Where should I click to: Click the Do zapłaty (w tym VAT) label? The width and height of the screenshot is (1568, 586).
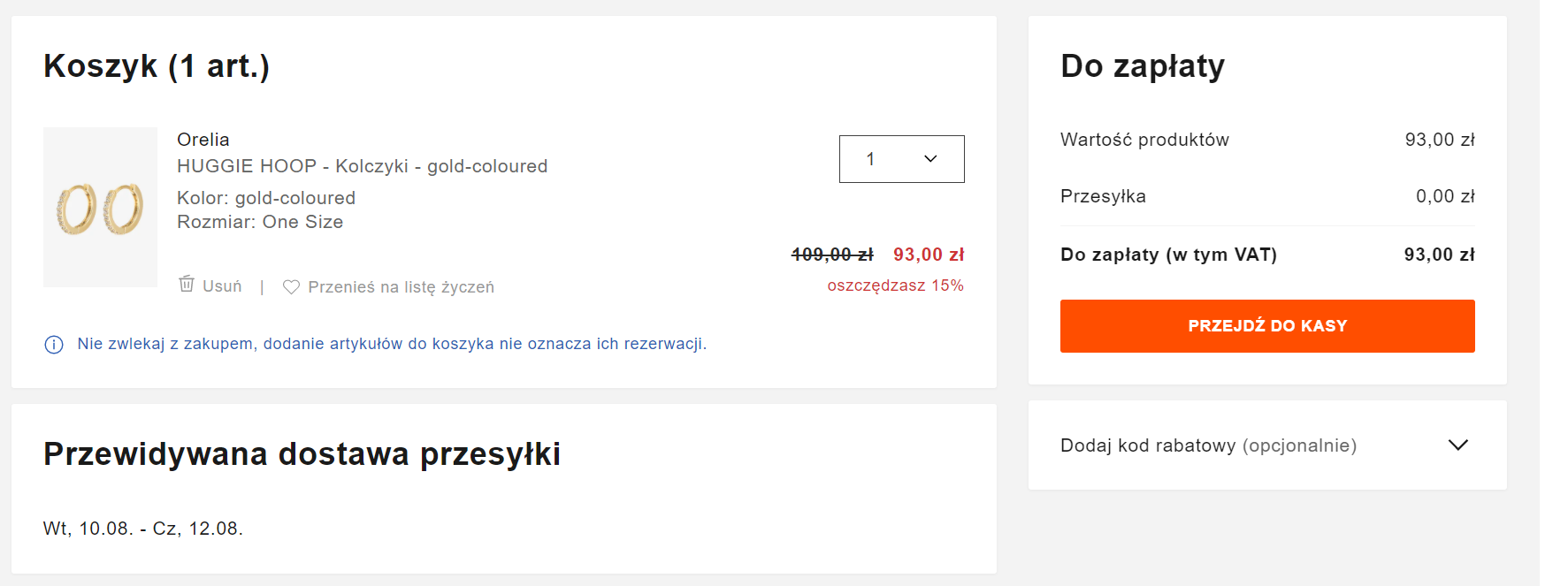1168,255
